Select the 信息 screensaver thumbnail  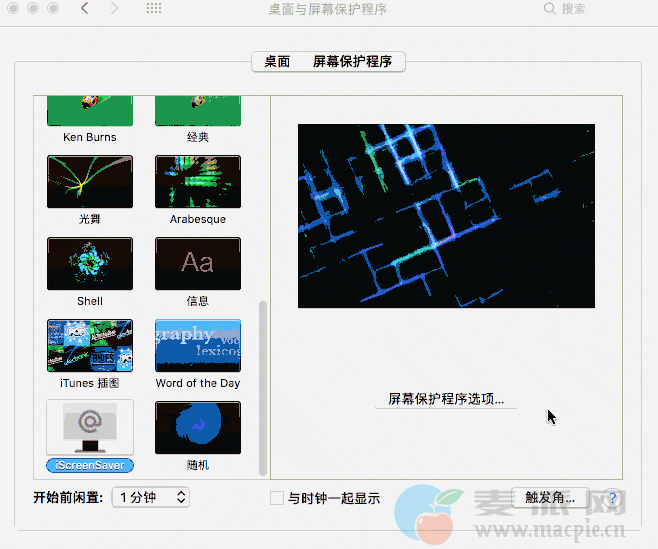198,263
